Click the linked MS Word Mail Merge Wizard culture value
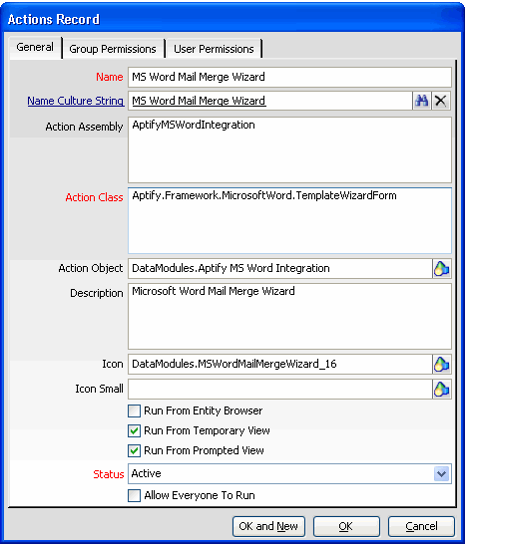This screenshot has height=555, width=528. [199, 101]
